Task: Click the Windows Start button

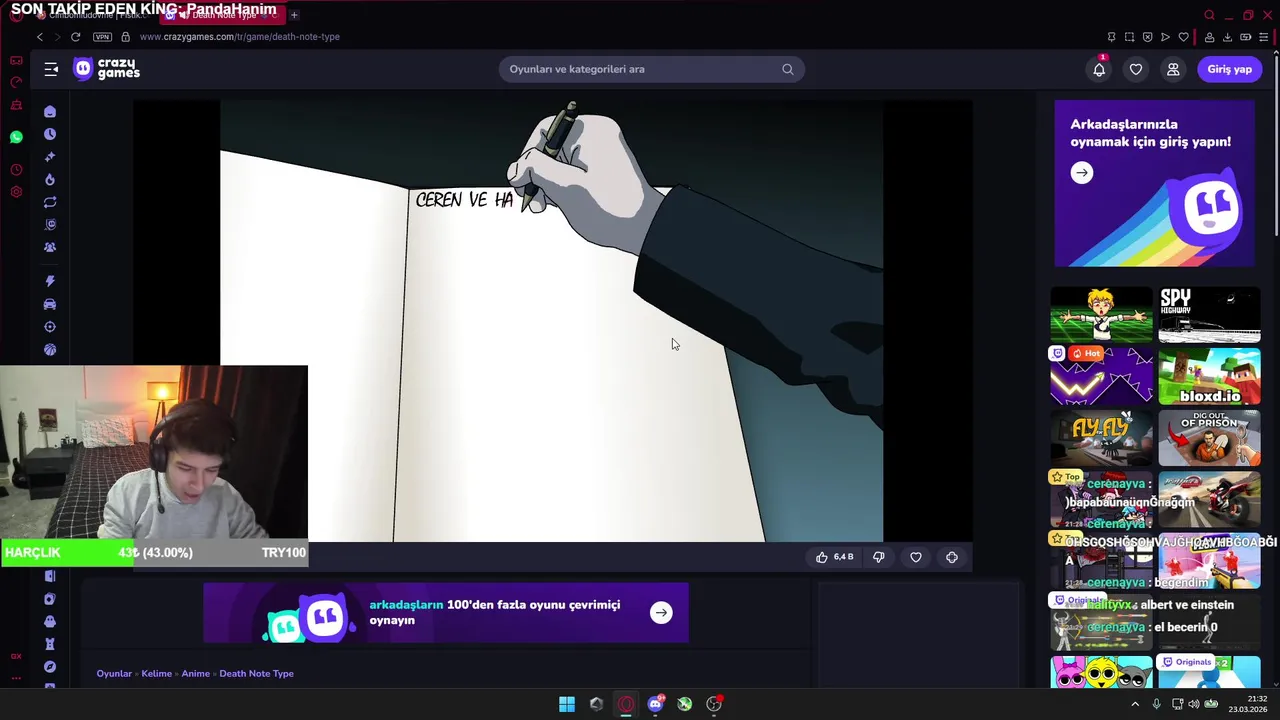Action: click(x=567, y=704)
